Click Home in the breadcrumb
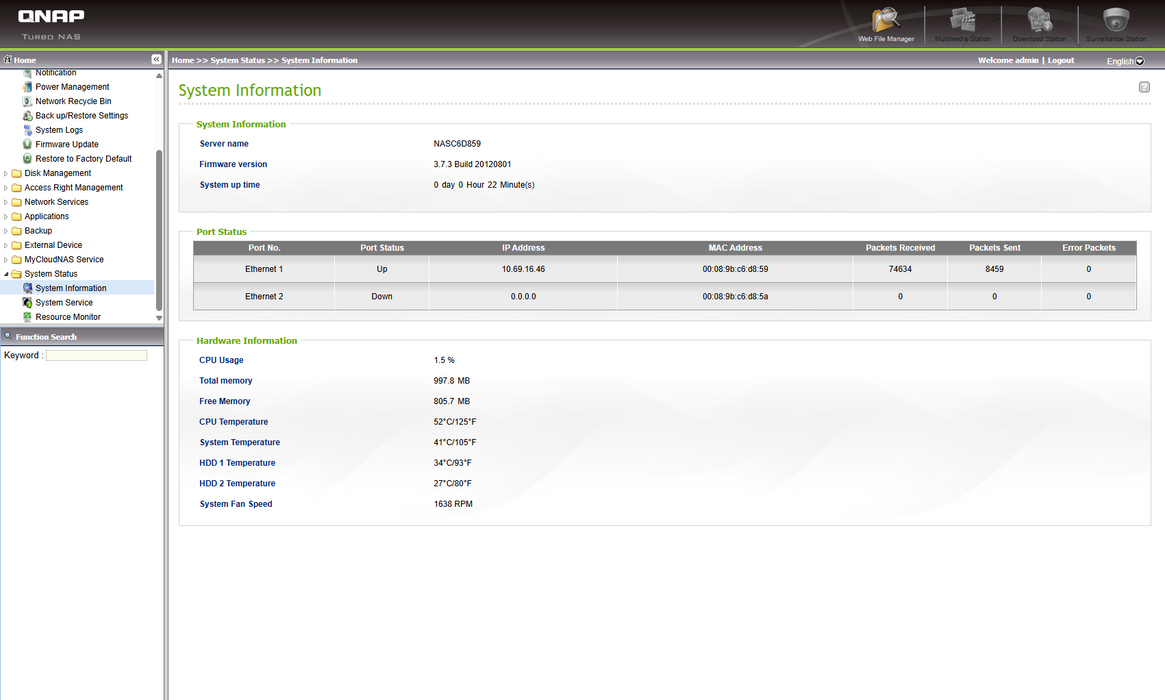 tap(183, 60)
